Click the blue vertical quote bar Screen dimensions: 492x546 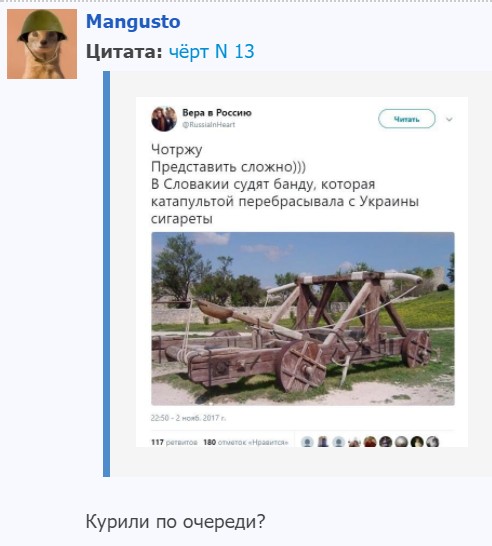107,274
